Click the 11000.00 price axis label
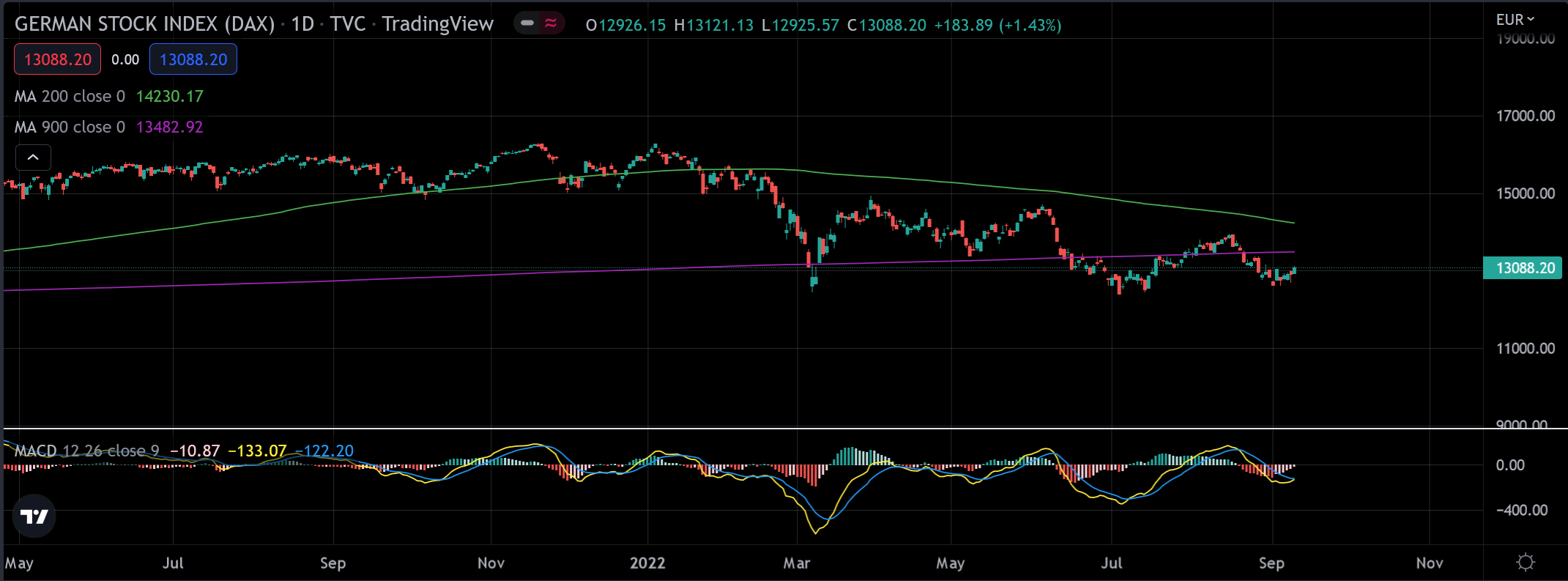 click(x=1526, y=348)
